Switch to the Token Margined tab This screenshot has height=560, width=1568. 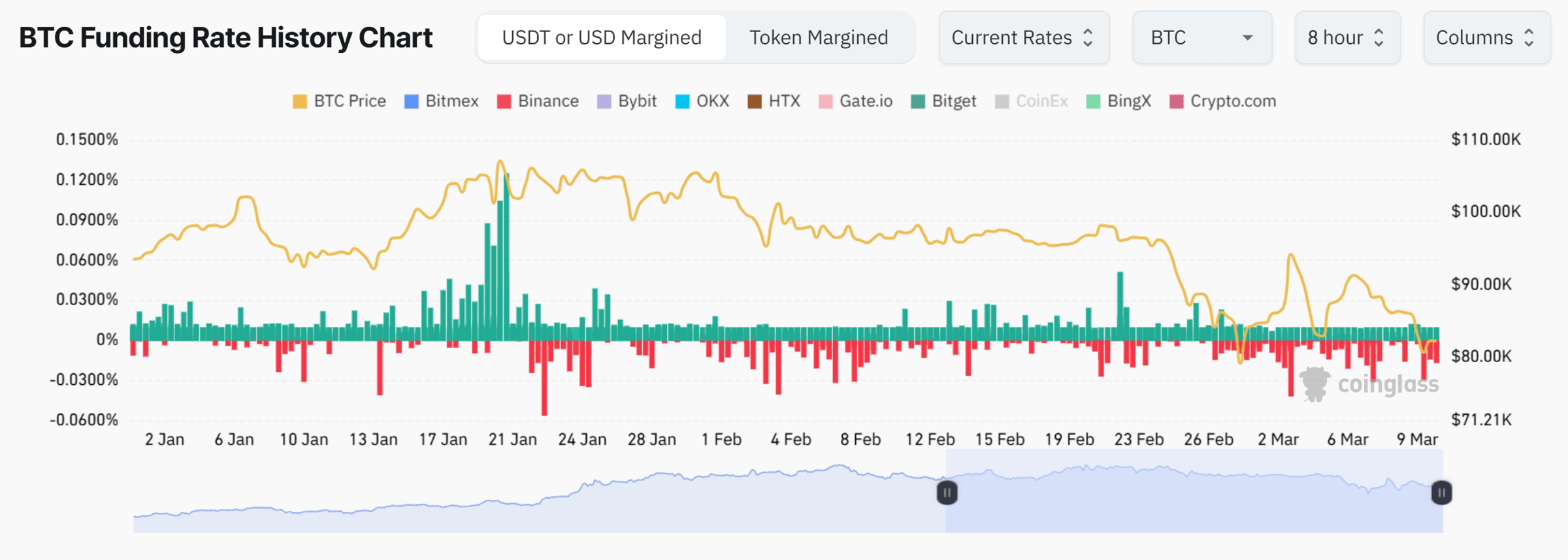click(x=819, y=37)
